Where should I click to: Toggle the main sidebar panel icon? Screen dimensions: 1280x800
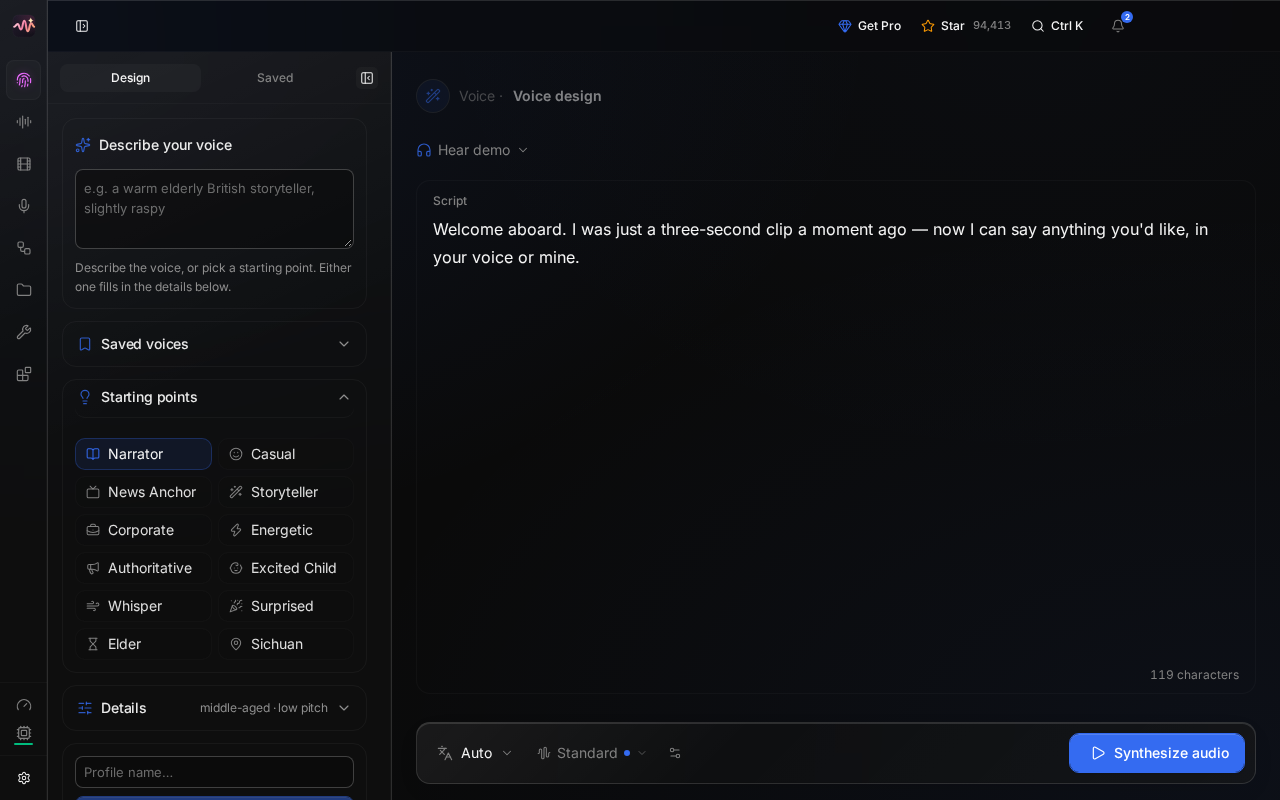pos(82,26)
